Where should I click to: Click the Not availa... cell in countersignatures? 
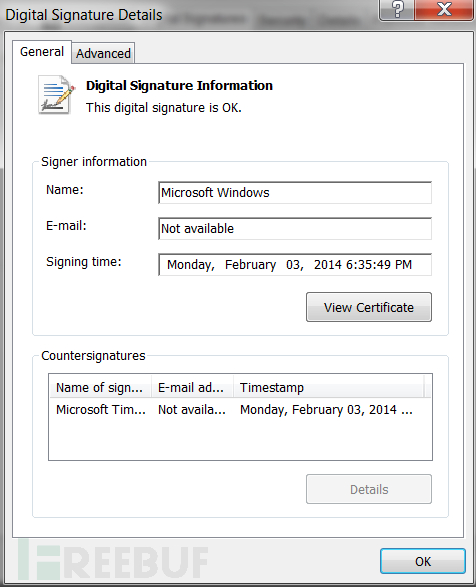[192, 410]
